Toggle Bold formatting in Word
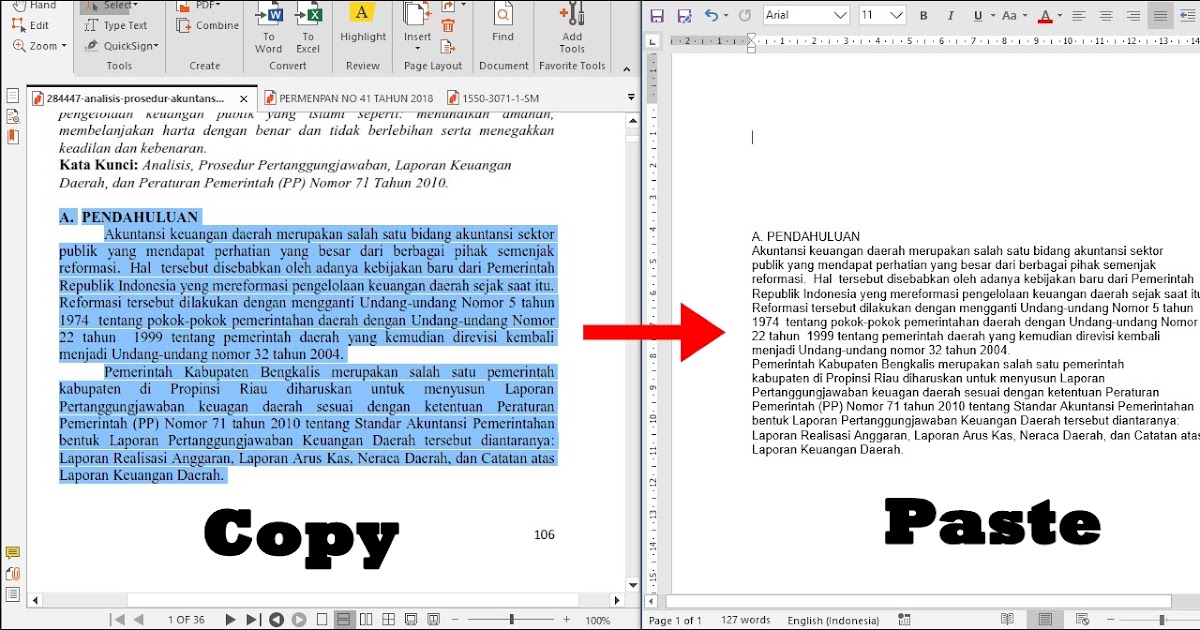1200x630 pixels. coord(924,15)
